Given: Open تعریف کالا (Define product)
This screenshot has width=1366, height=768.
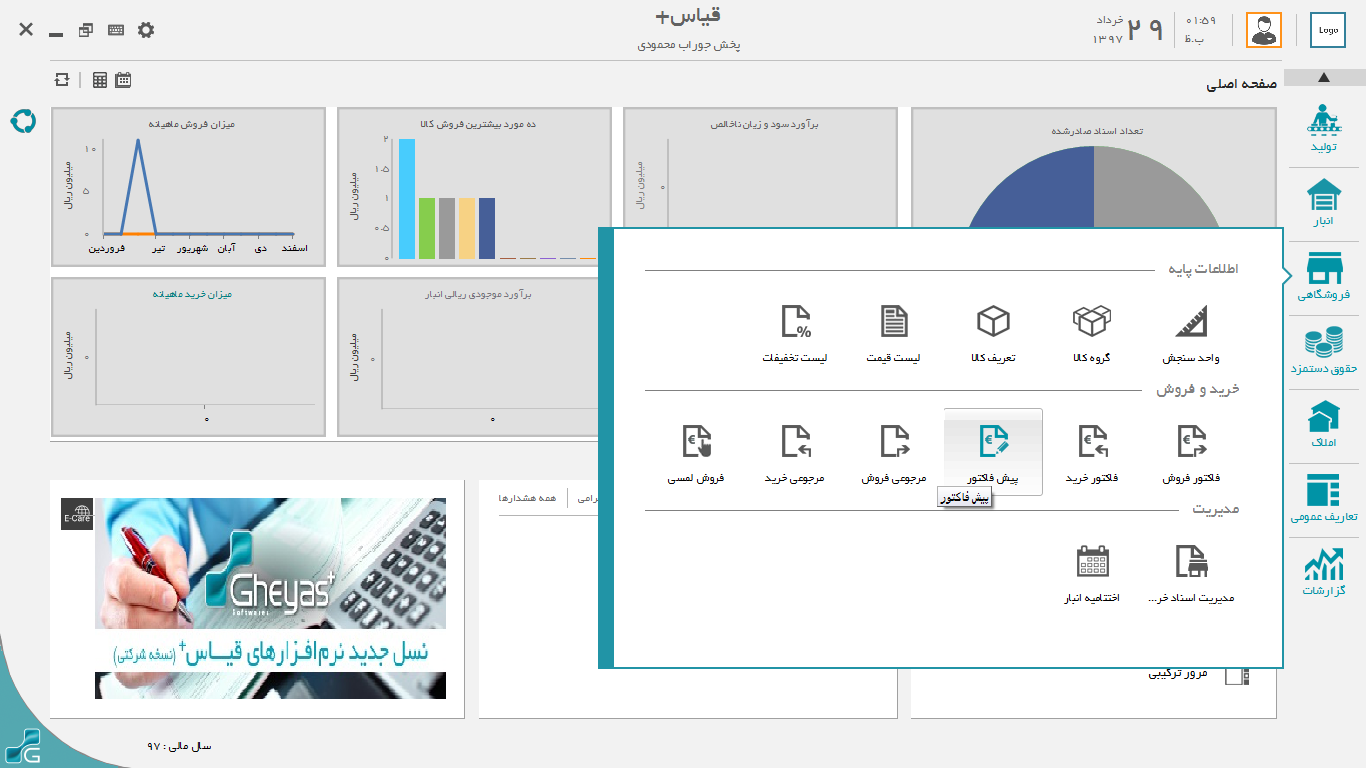Looking at the screenshot, I should [x=993, y=334].
